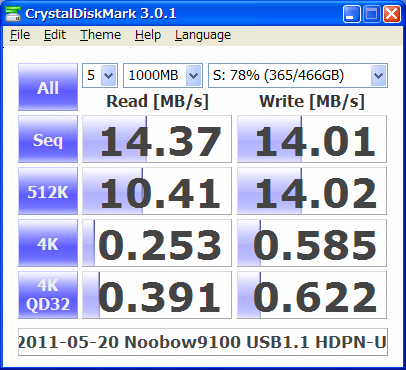406x370 pixels.
Task: Click the CrystalDiskMark title bar app icon
Action: click(x=13, y=14)
